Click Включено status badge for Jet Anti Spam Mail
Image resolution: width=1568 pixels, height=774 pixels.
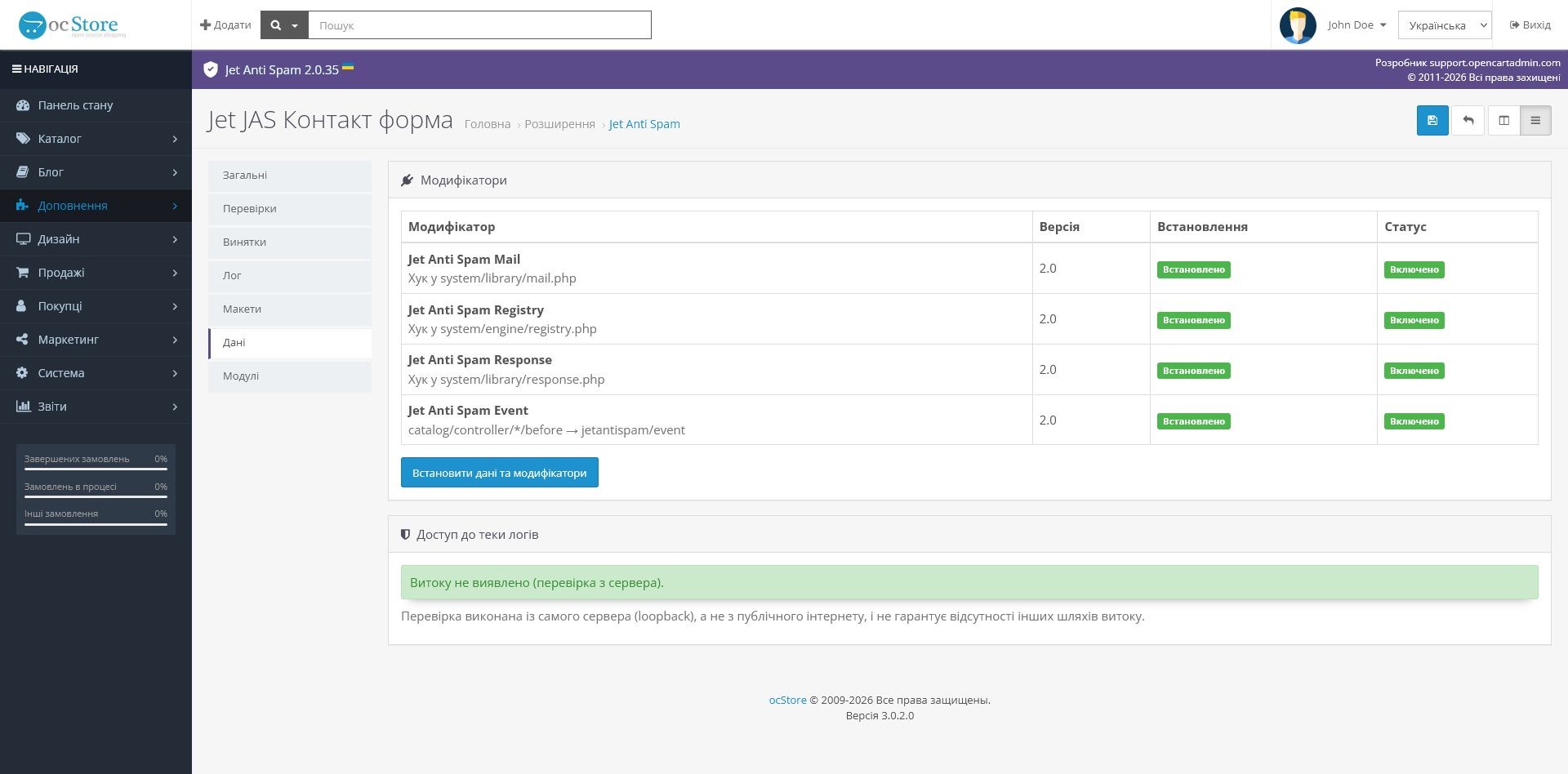click(x=1414, y=269)
